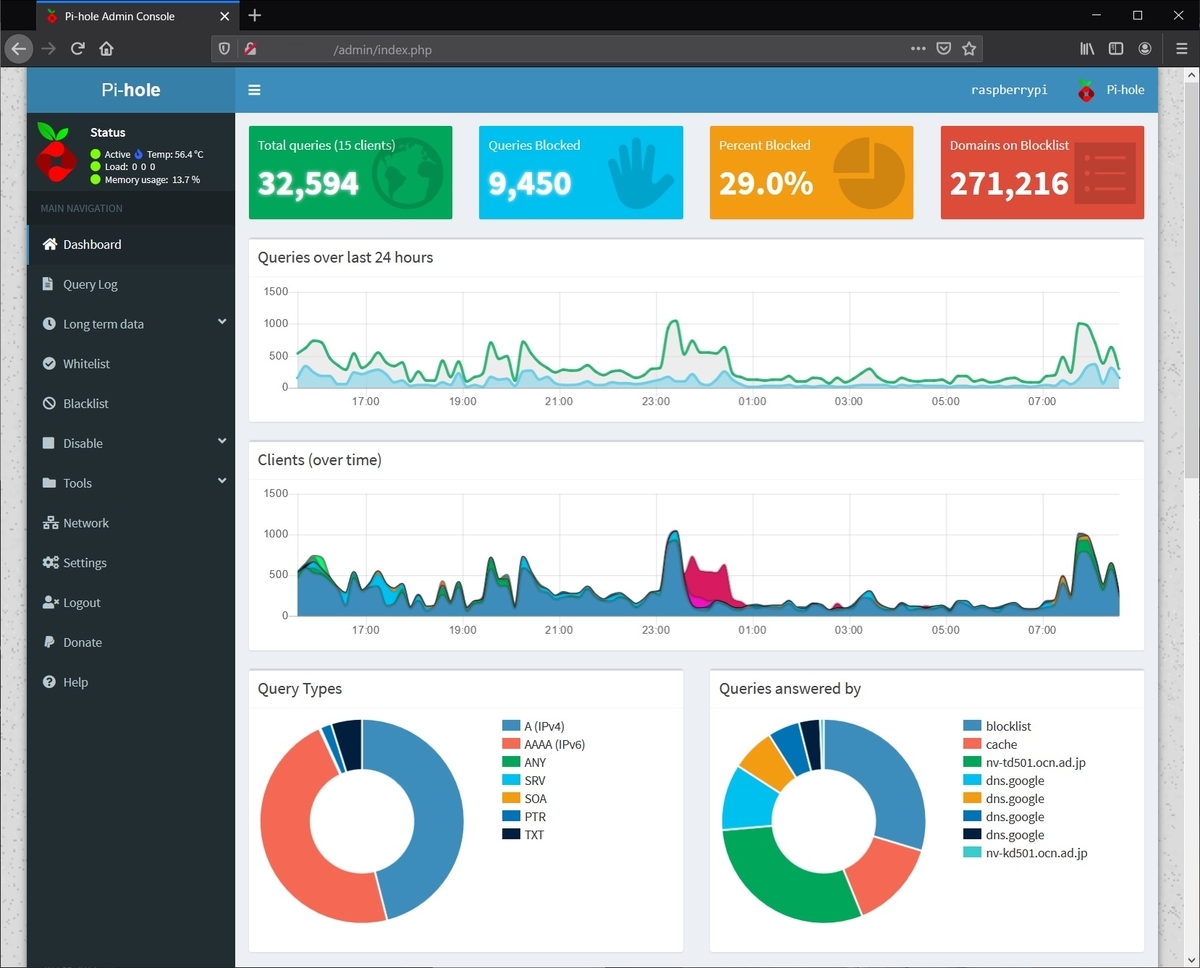Click the PTR legend entry

click(523, 816)
